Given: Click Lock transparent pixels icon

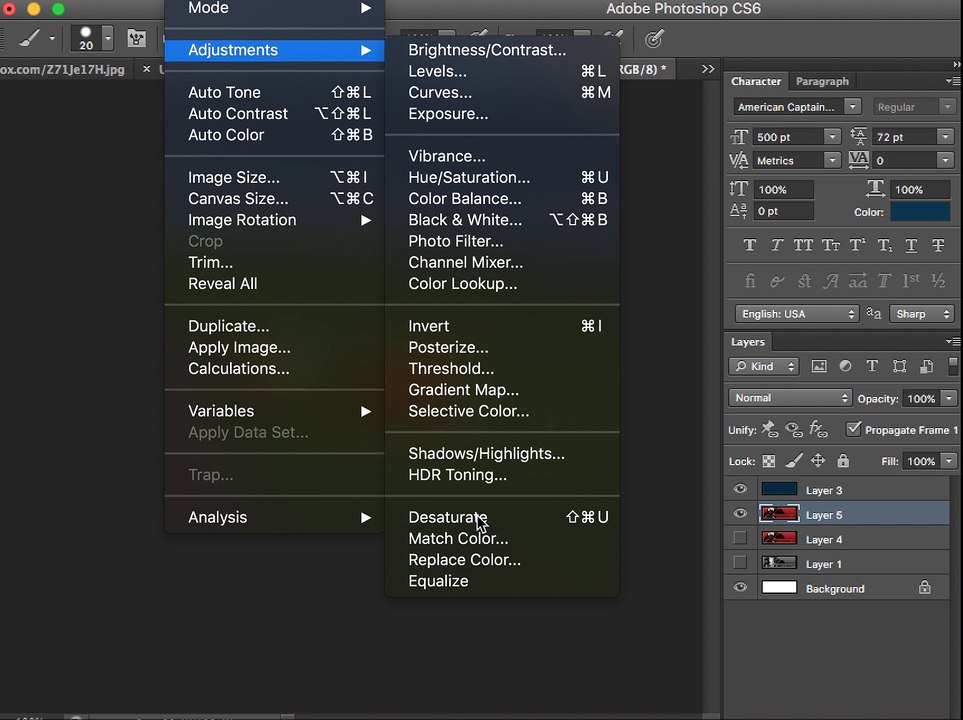Looking at the screenshot, I should (x=768, y=461).
